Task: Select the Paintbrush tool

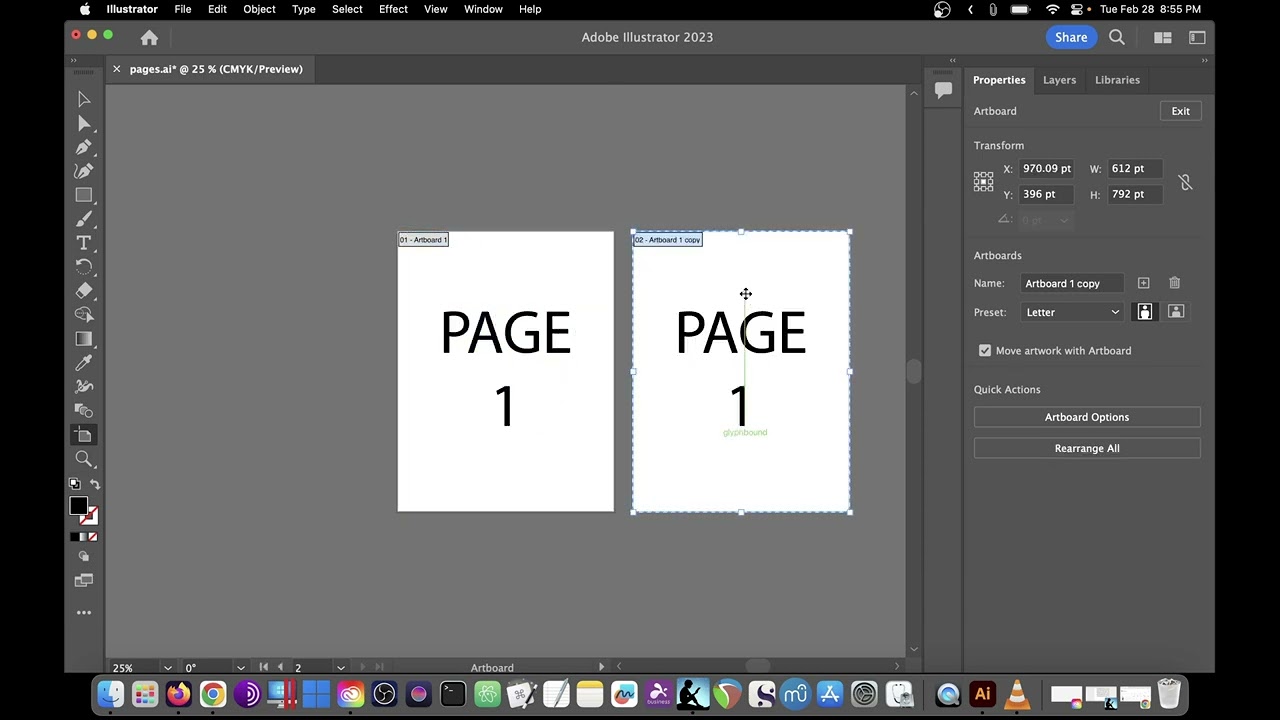Action: (84, 219)
